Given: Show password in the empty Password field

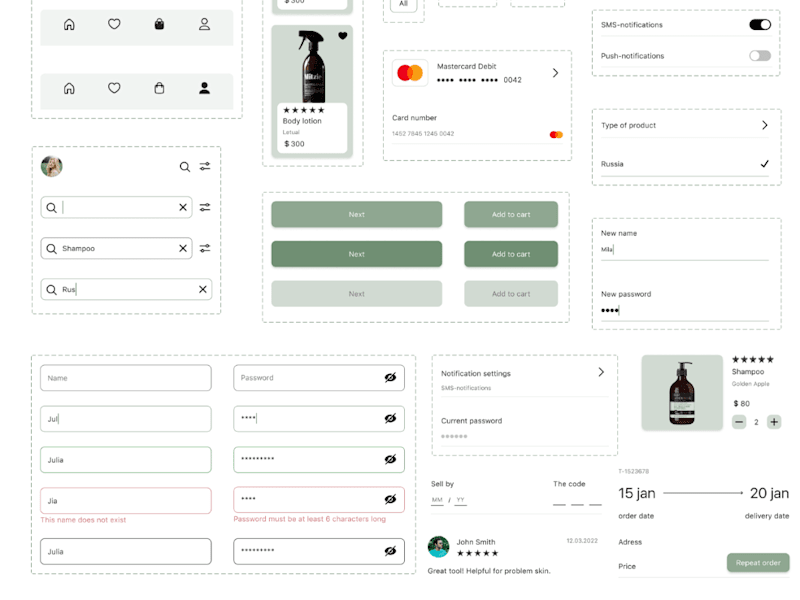Looking at the screenshot, I should (x=390, y=378).
